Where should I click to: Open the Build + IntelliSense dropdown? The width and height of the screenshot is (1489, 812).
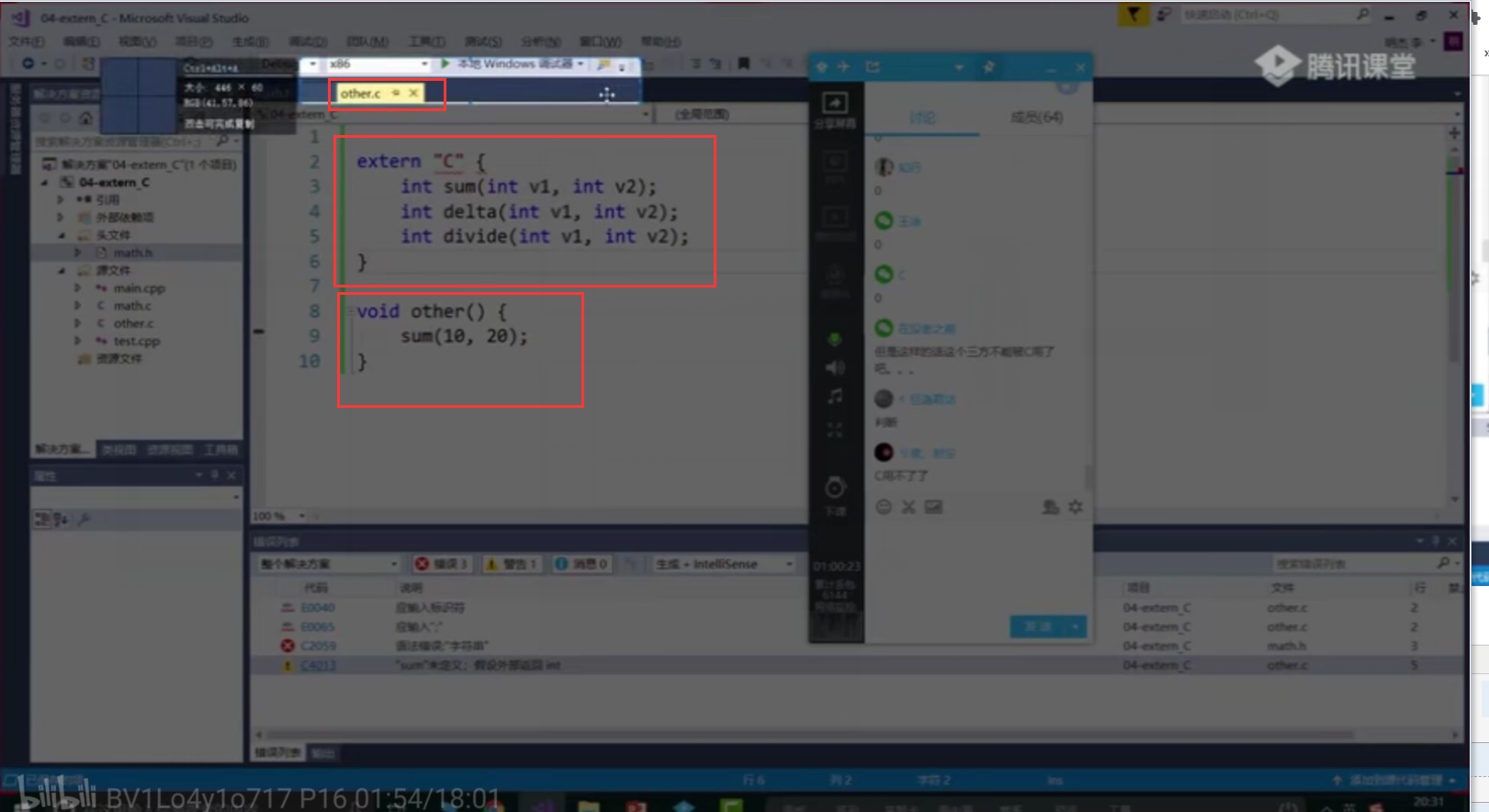(x=724, y=564)
